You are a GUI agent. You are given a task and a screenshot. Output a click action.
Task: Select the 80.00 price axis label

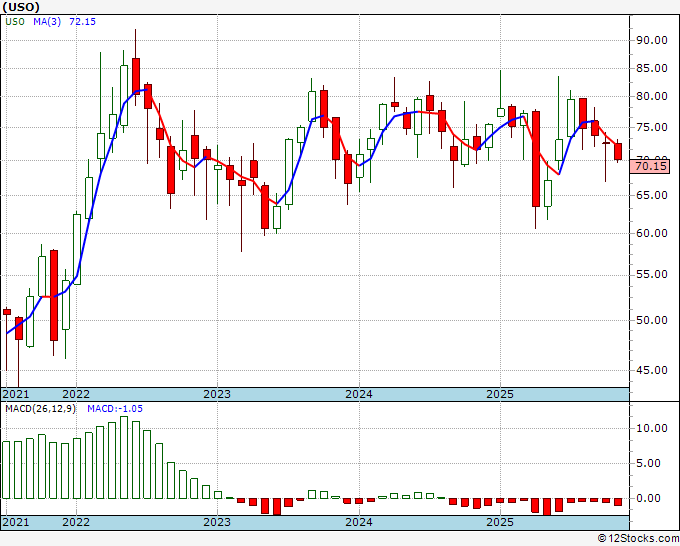coord(652,96)
